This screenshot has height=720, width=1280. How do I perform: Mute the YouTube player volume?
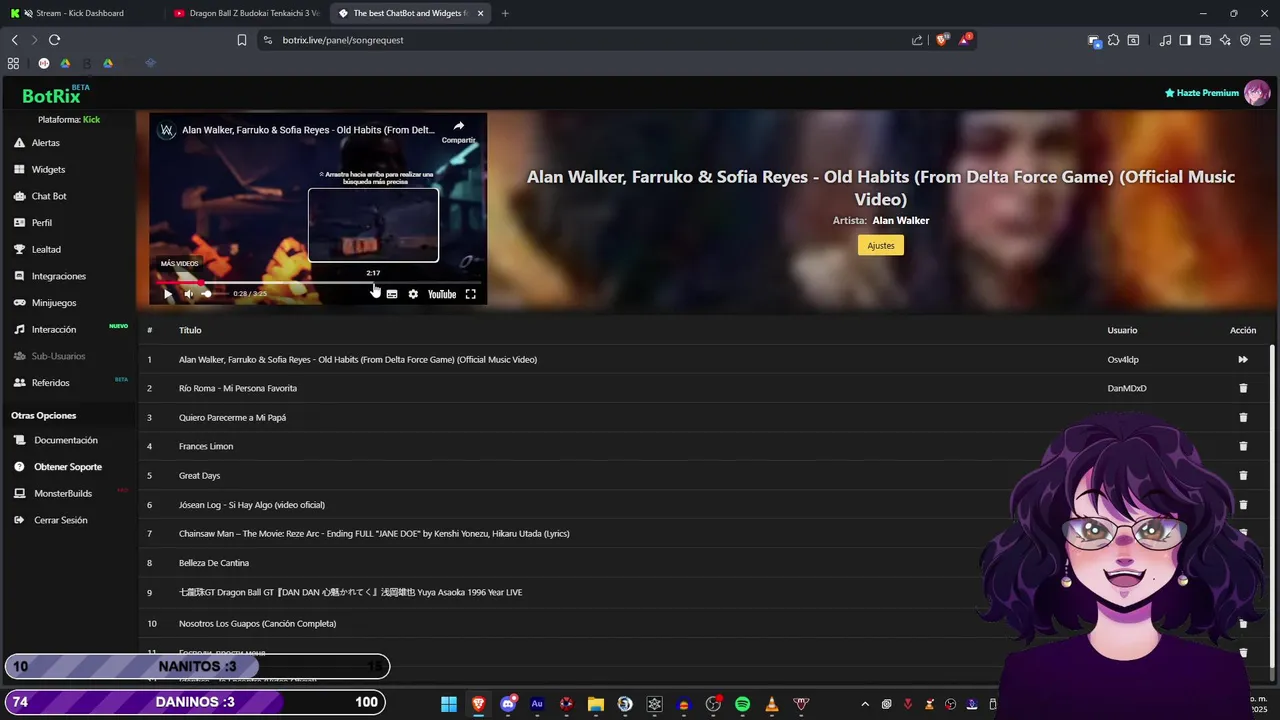point(188,294)
